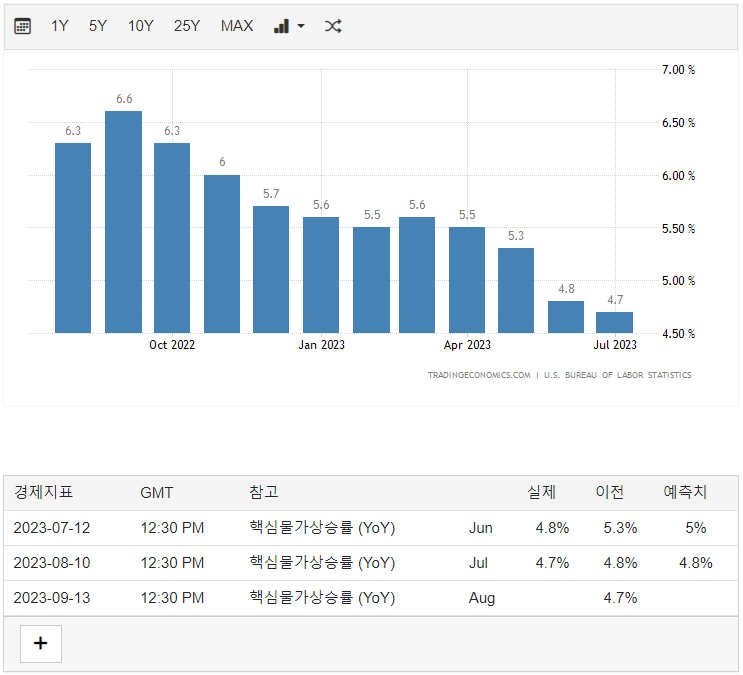Click the 5.7 bar in the chart
The image size is (743, 675).
(x=271, y=269)
